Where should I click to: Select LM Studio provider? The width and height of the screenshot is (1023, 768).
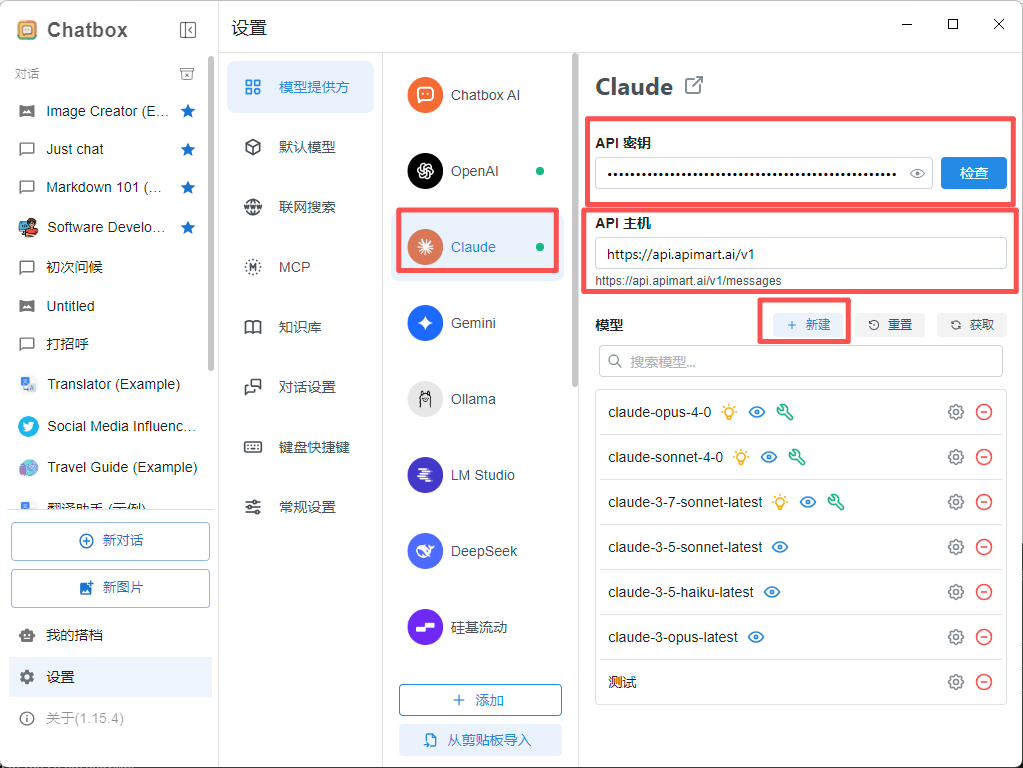(478, 475)
